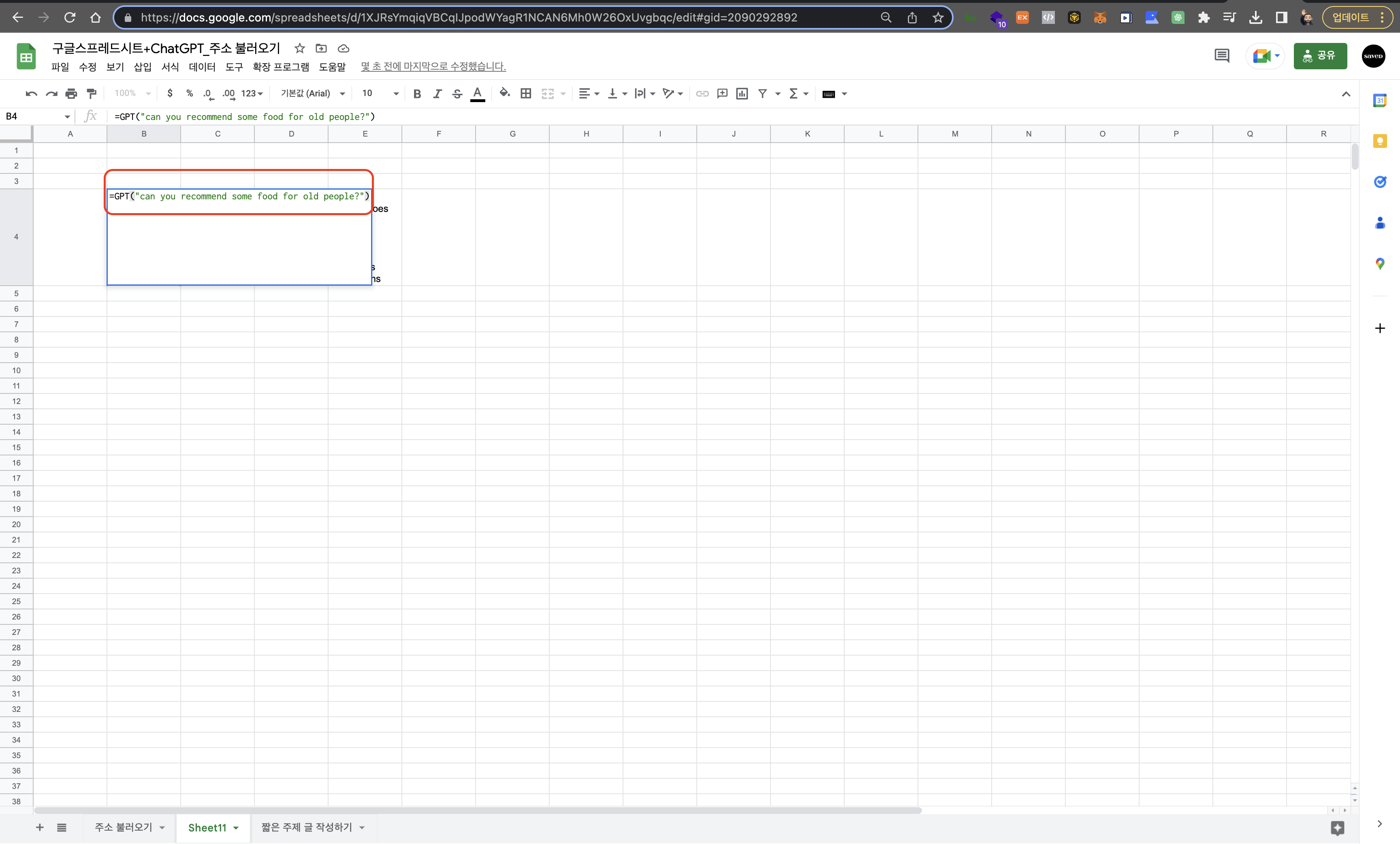Open the 123 number format dropdown
The height and width of the screenshot is (844, 1400).
252,93
